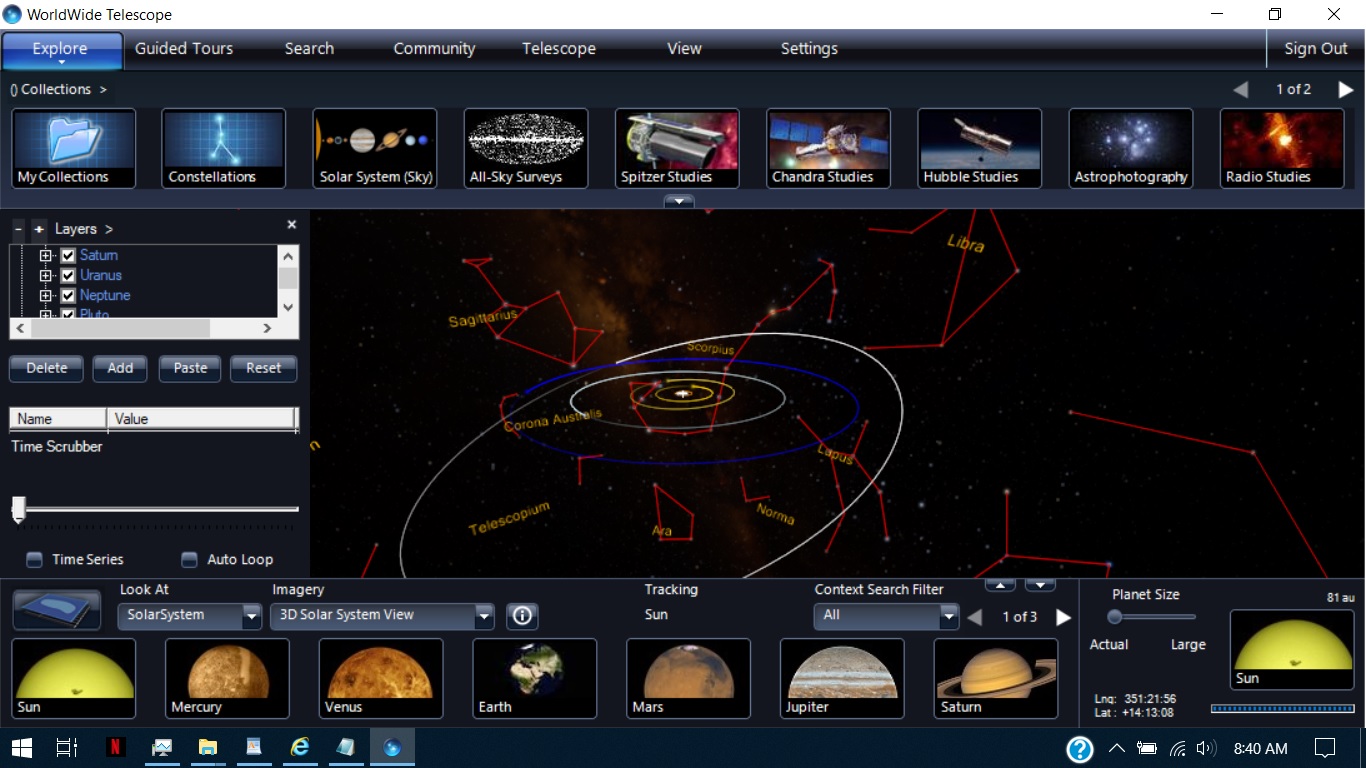Open the My Collections folder icon
The width and height of the screenshot is (1366, 768).
coord(73,148)
